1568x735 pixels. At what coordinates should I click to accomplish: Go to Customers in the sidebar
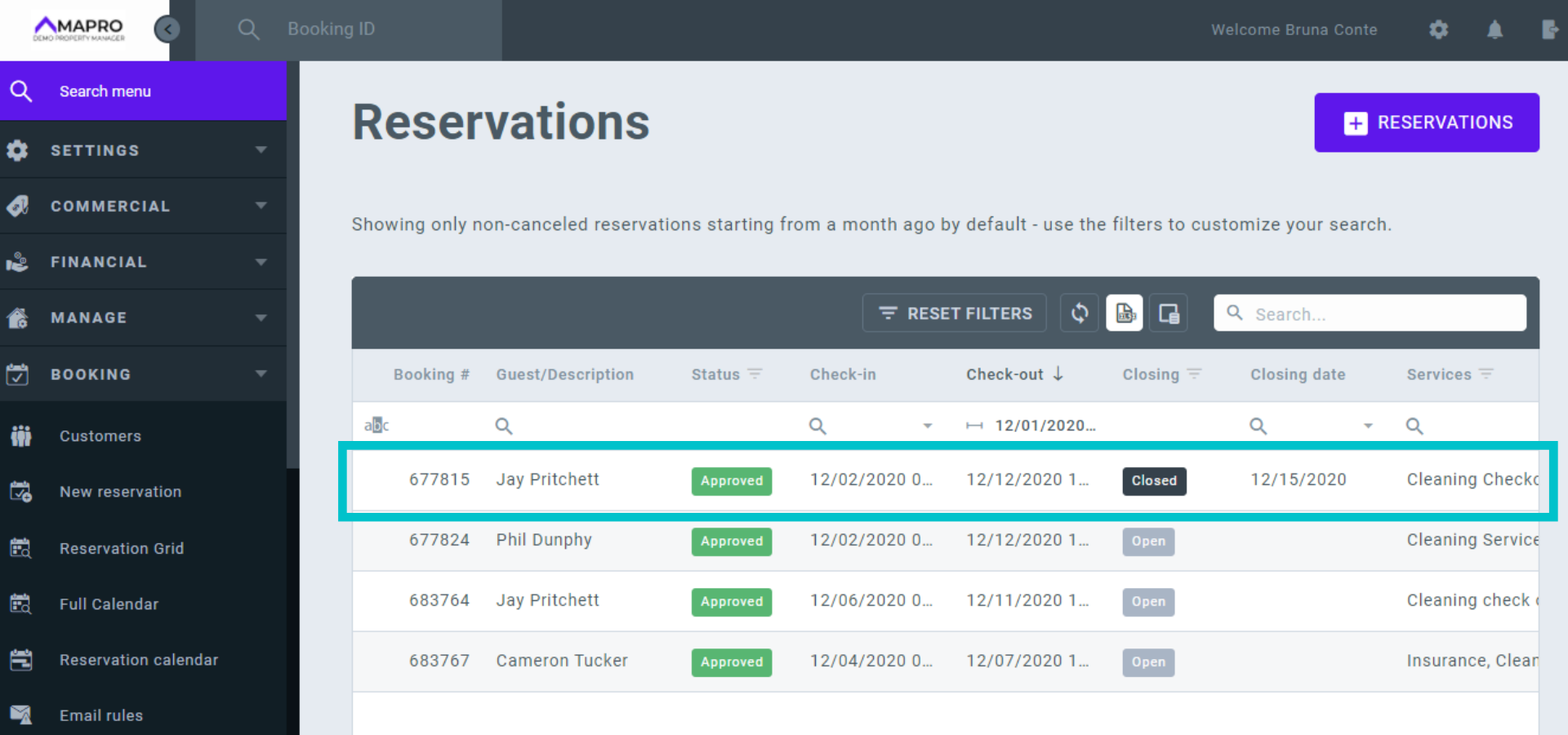(100, 436)
